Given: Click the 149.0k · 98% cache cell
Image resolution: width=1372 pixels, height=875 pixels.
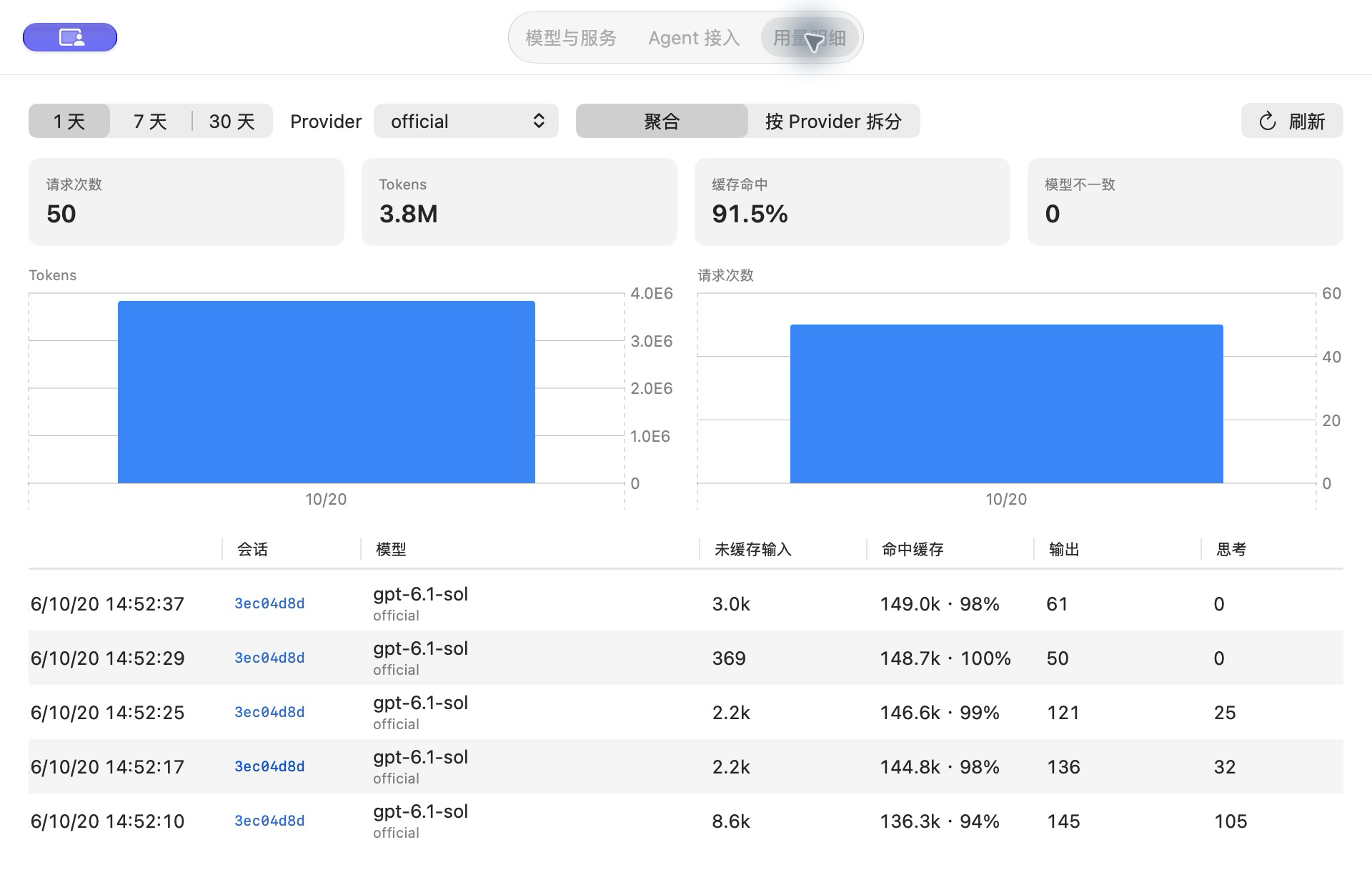Looking at the screenshot, I should [940, 604].
